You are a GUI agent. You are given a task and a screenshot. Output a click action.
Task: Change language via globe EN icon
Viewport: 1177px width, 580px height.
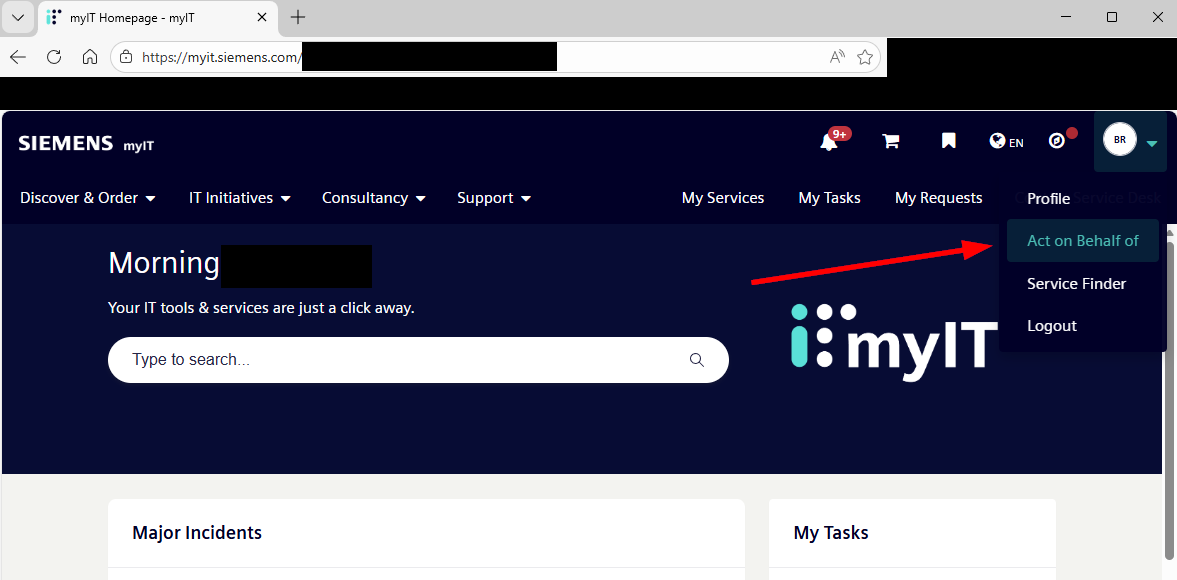click(1006, 142)
